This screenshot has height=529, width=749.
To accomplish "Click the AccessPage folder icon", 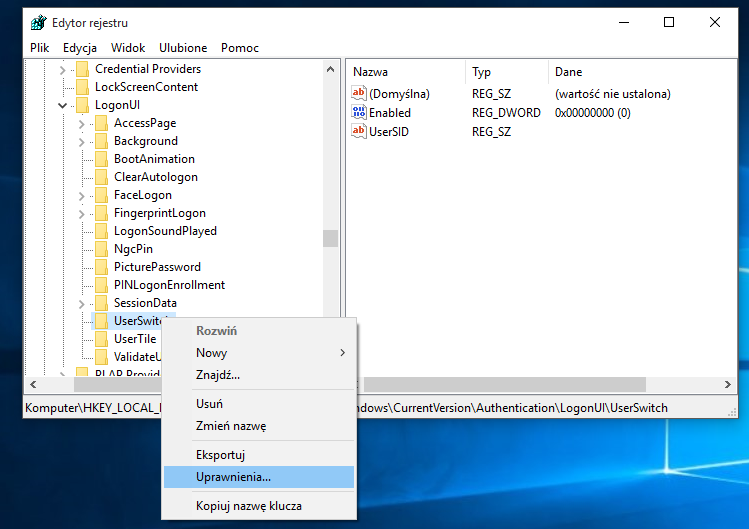I will pyautogui.click(x=101, y=123).
